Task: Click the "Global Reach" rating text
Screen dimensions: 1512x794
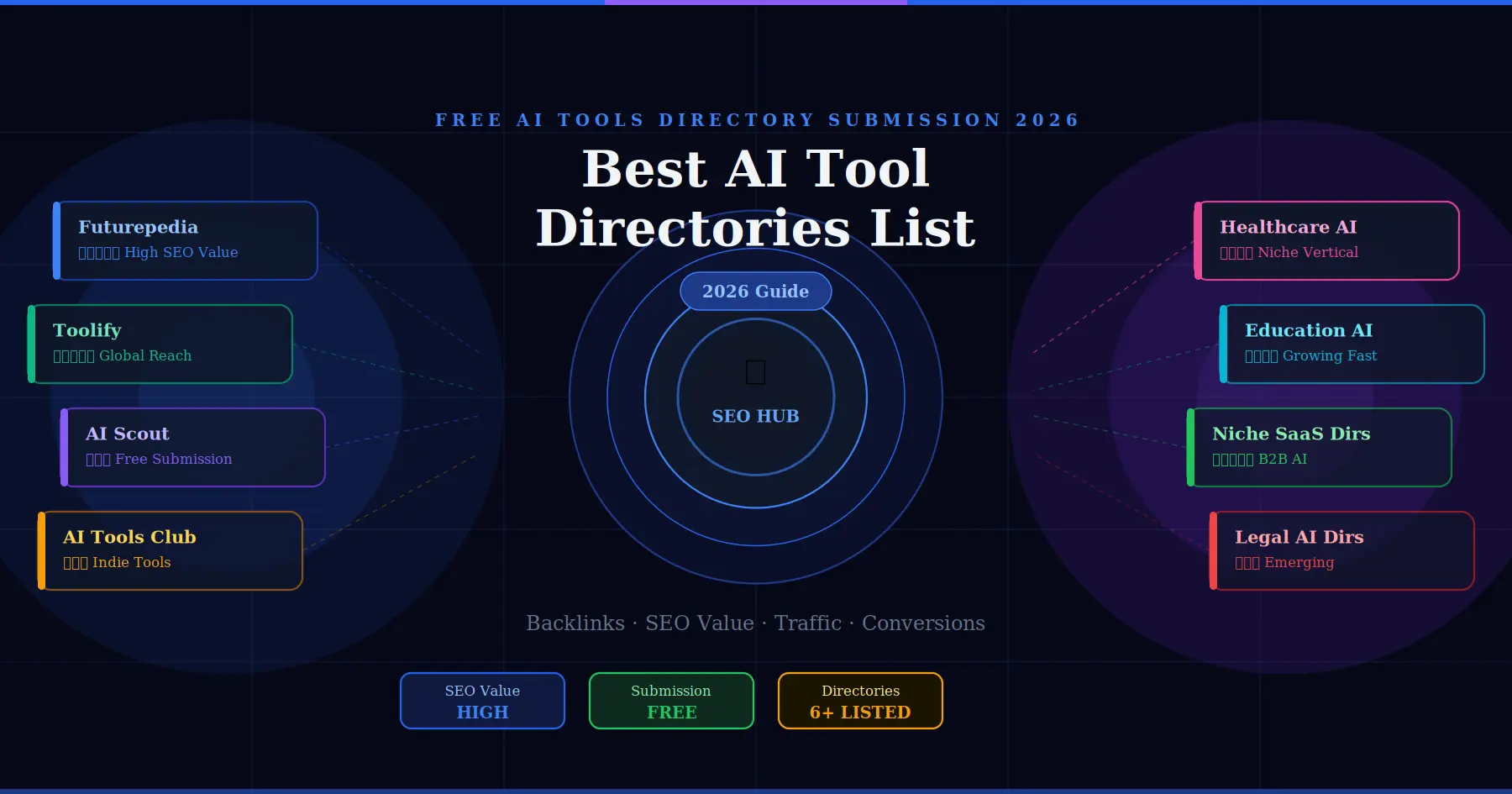Action: 145,355
